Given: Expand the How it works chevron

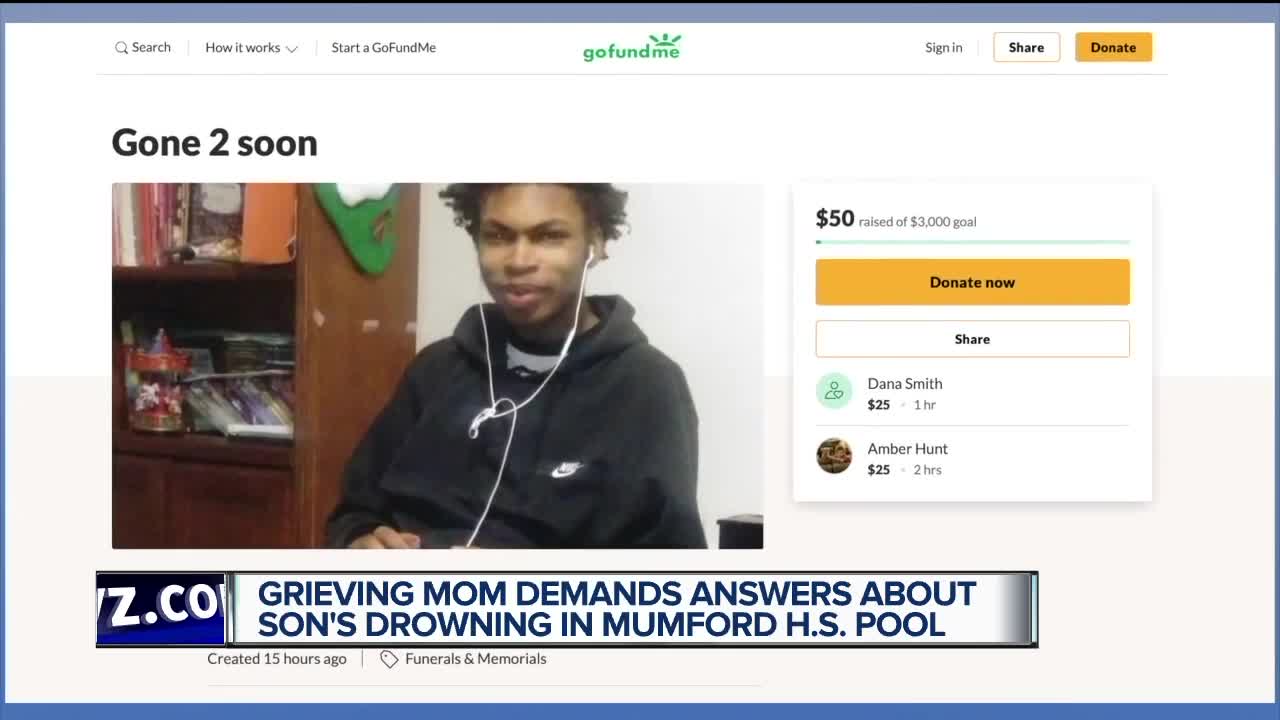Looking at the screenshot, I should coord(292,49).
